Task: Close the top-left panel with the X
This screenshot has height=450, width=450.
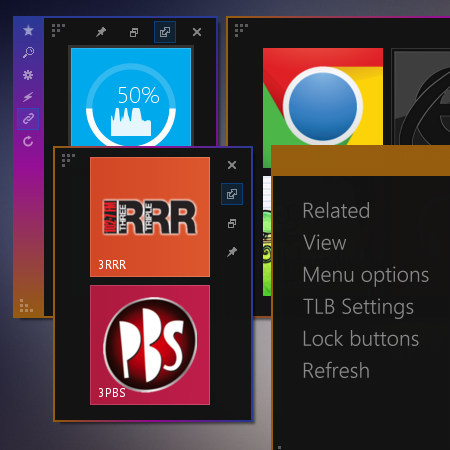Action: click(197, 32)
